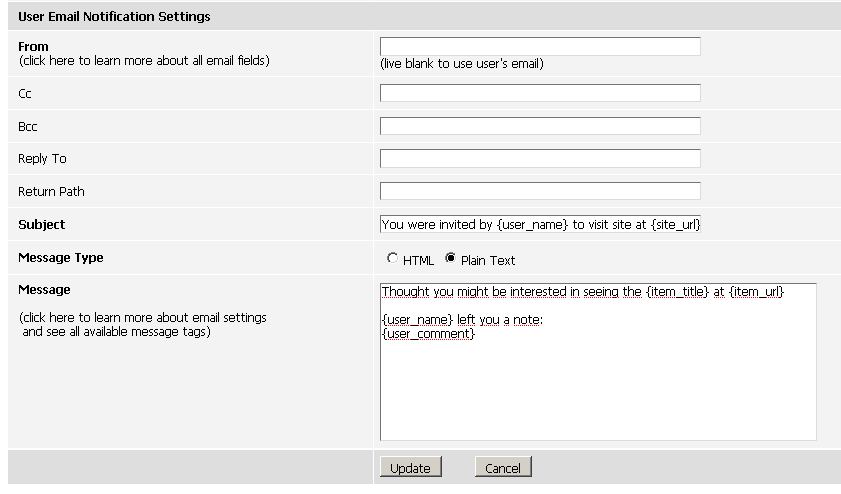
Task: Click the message line starting with Thought
Action: pyautogui.click(x=582, y=292)
